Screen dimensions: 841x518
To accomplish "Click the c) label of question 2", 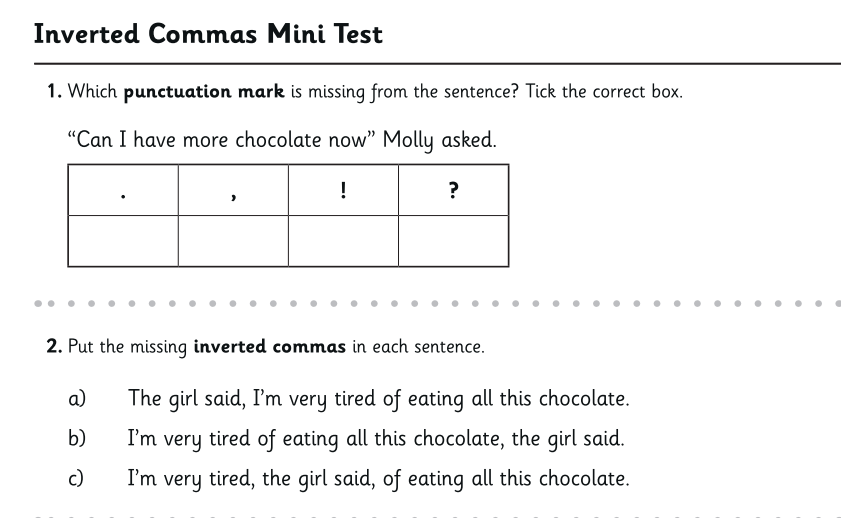I will point(76,479).
